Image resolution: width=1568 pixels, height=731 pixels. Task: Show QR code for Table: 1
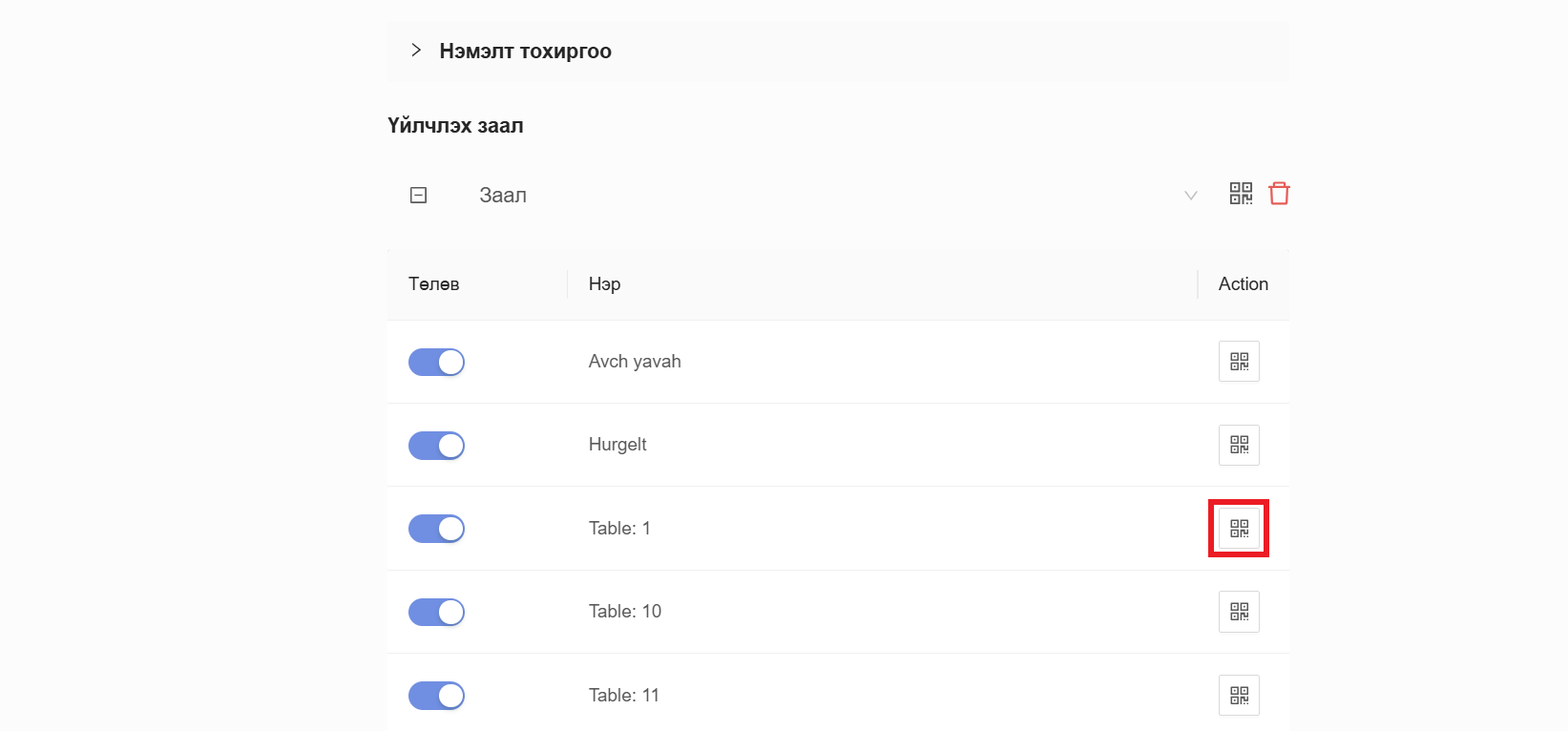click(x=1239, y=529)
